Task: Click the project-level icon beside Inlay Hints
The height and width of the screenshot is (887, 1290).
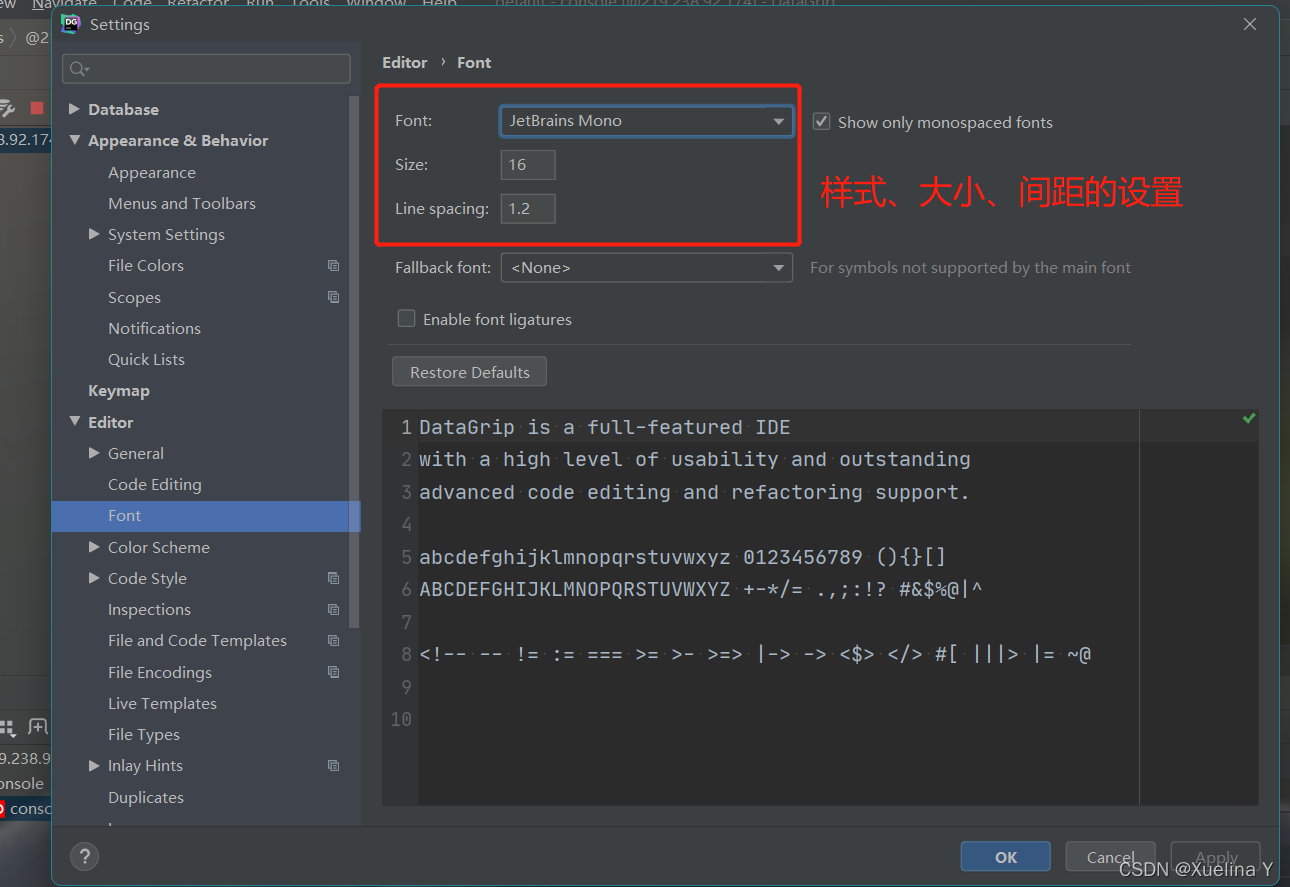Action: 334,766
